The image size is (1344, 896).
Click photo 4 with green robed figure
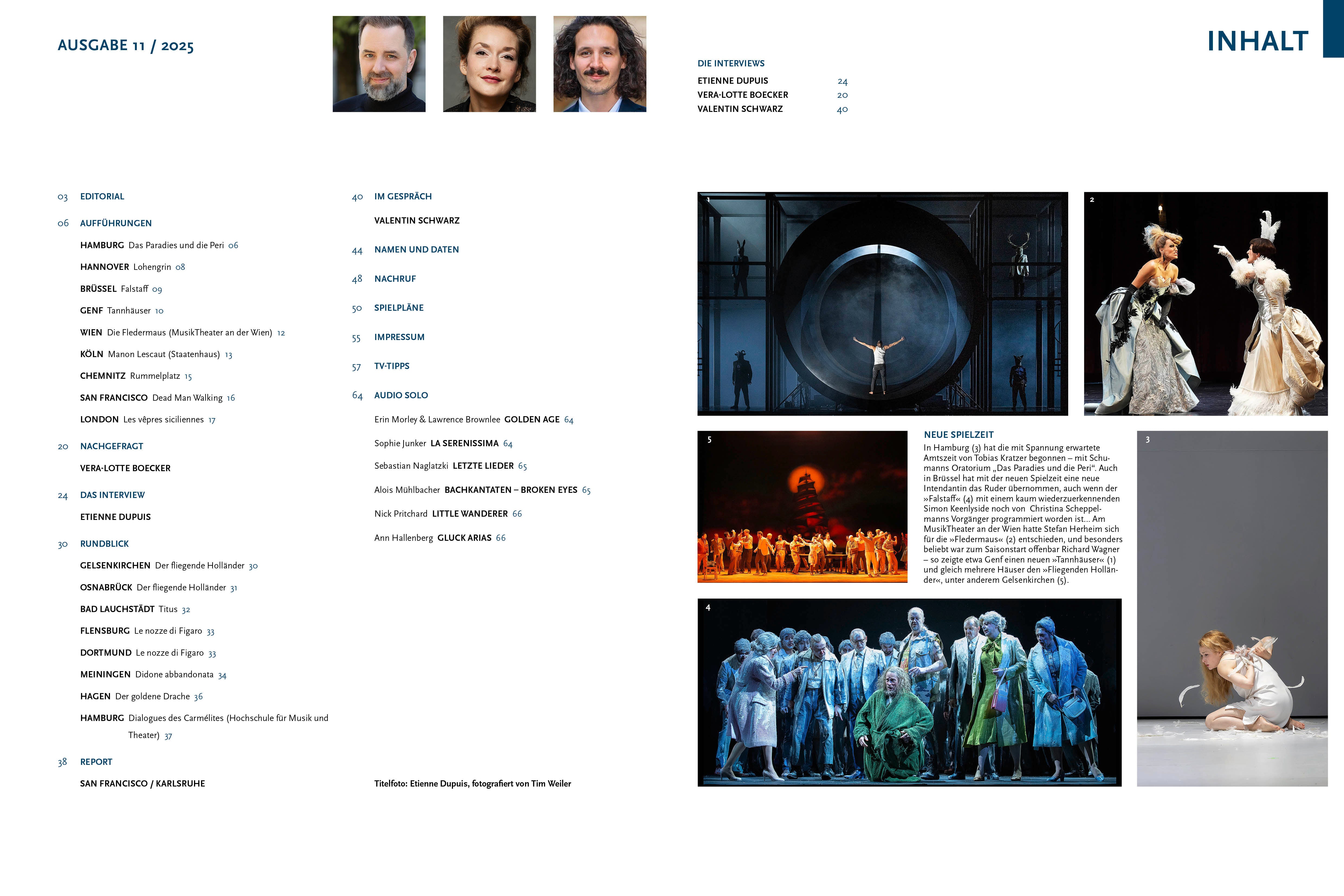(x=909, y=693)
